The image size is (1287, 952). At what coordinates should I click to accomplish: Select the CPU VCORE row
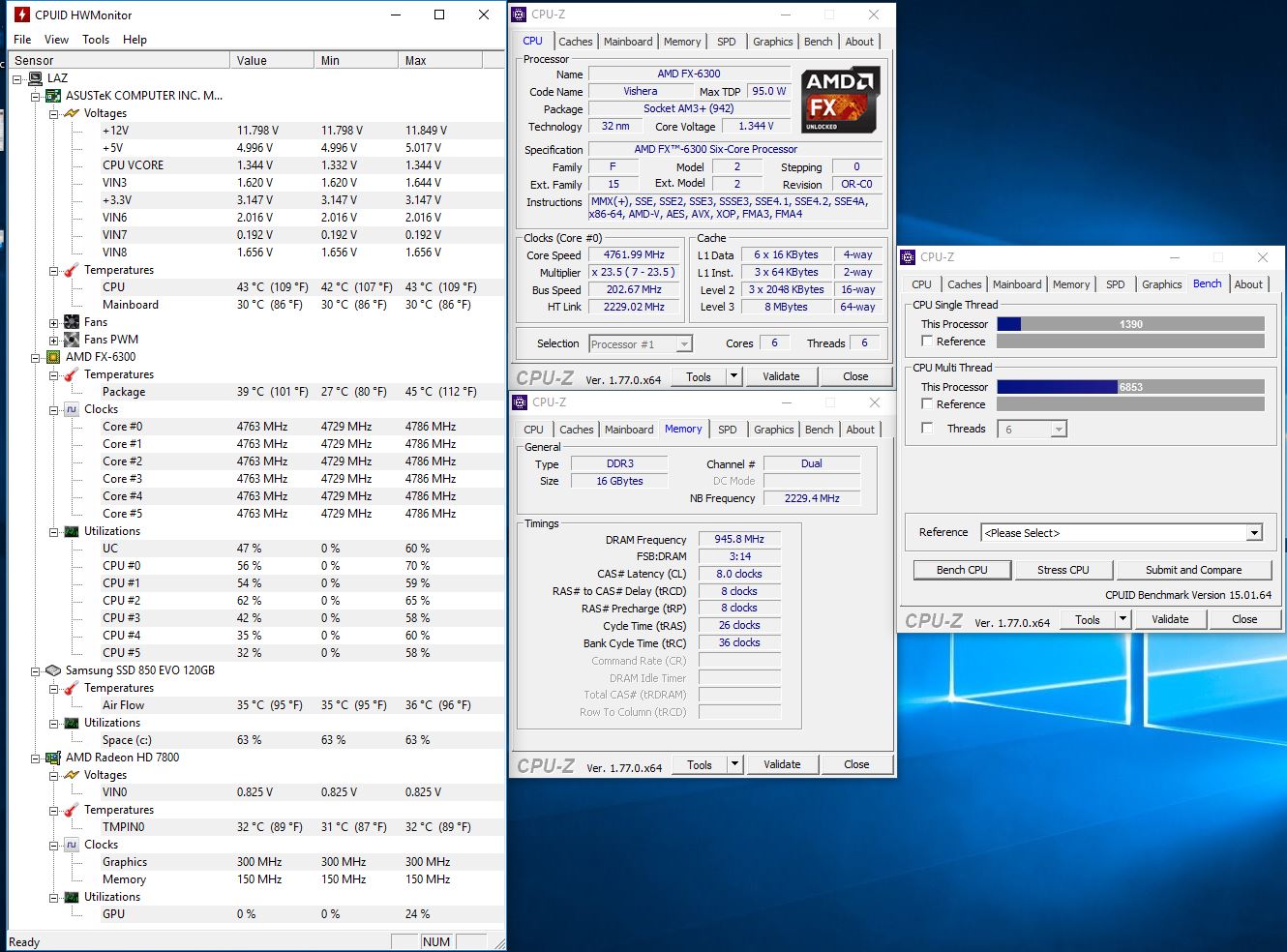click(256, 165)
